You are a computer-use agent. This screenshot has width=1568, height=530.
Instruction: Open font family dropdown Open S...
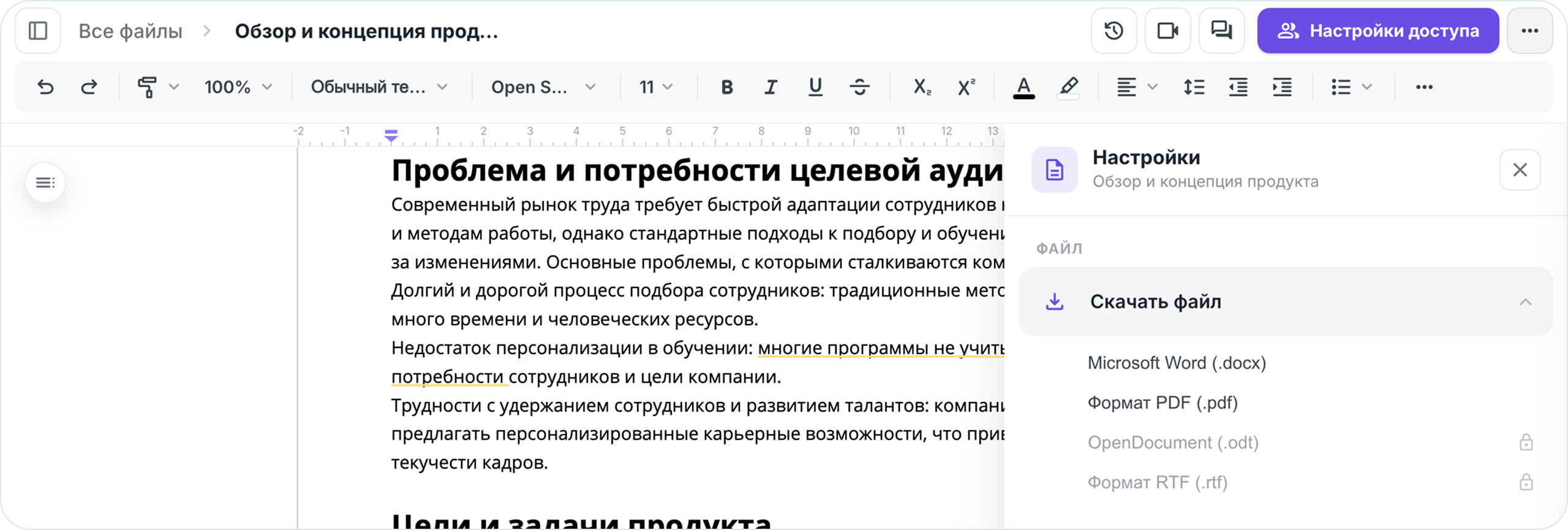[x=543, y=87]
